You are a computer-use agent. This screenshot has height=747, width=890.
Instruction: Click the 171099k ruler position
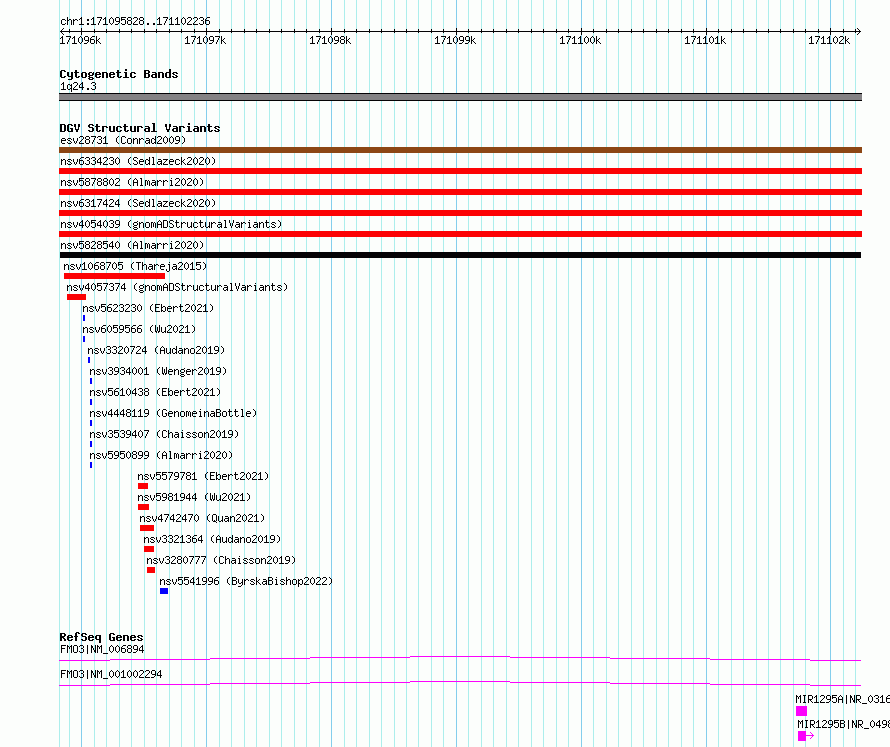[455, 40]
